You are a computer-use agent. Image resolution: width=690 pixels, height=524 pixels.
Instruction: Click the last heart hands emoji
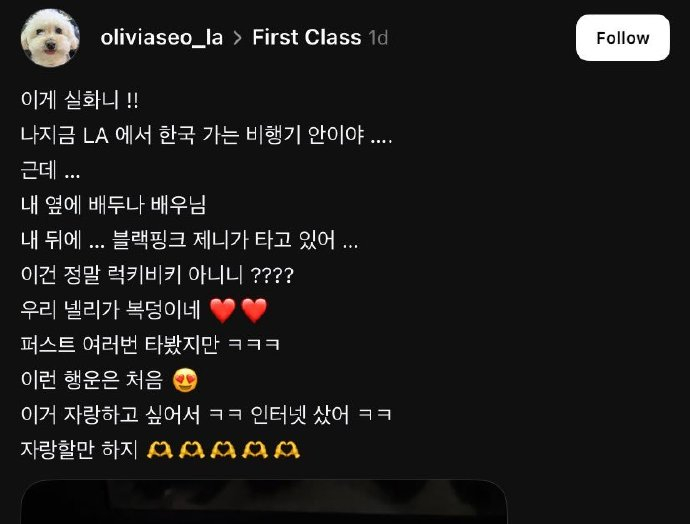[x=287, y=450]
